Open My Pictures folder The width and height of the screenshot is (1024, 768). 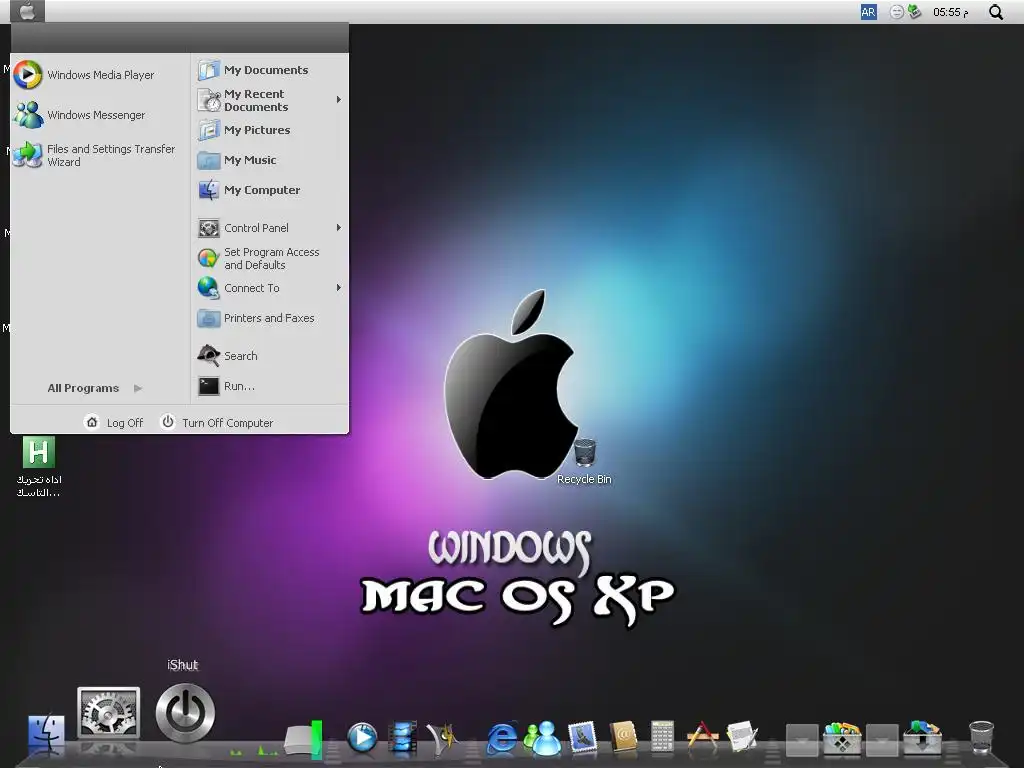click(x=244, y=130)
